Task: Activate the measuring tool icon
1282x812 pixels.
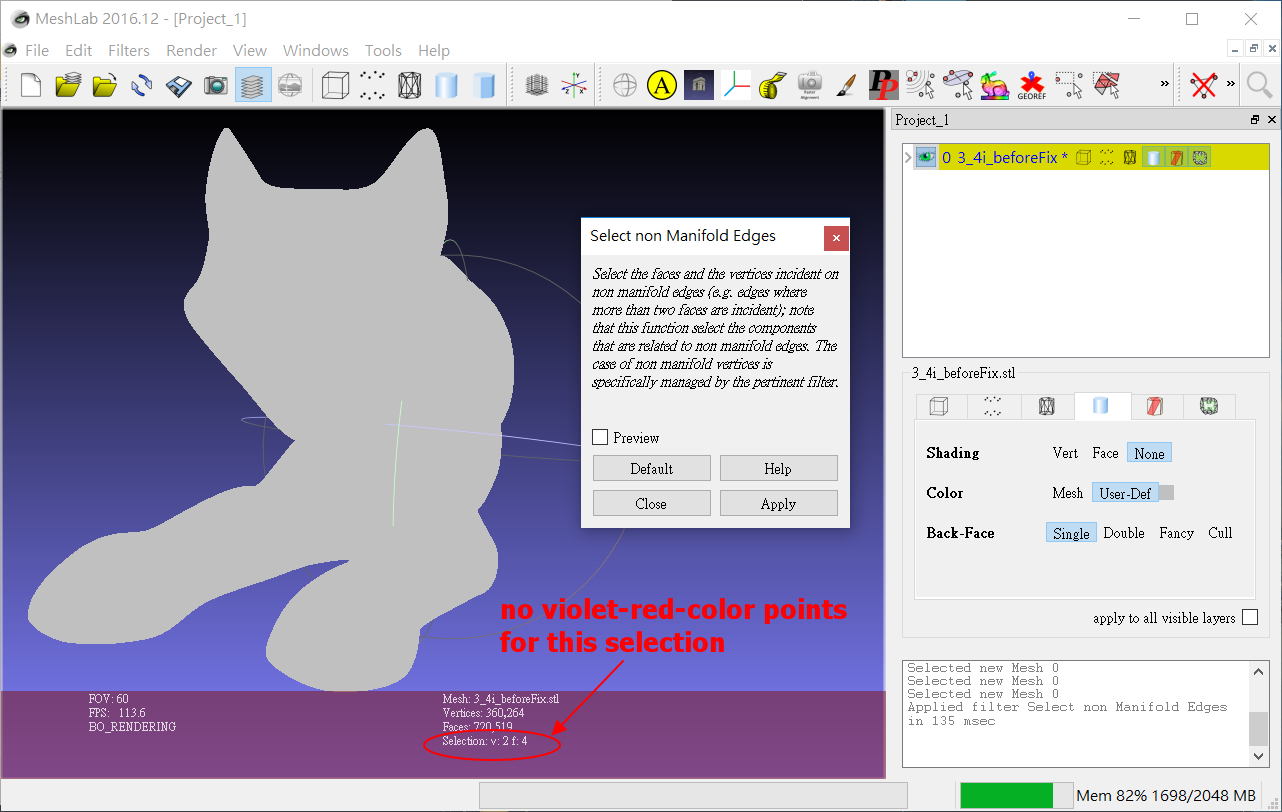Action: click(x=771, y=86)
